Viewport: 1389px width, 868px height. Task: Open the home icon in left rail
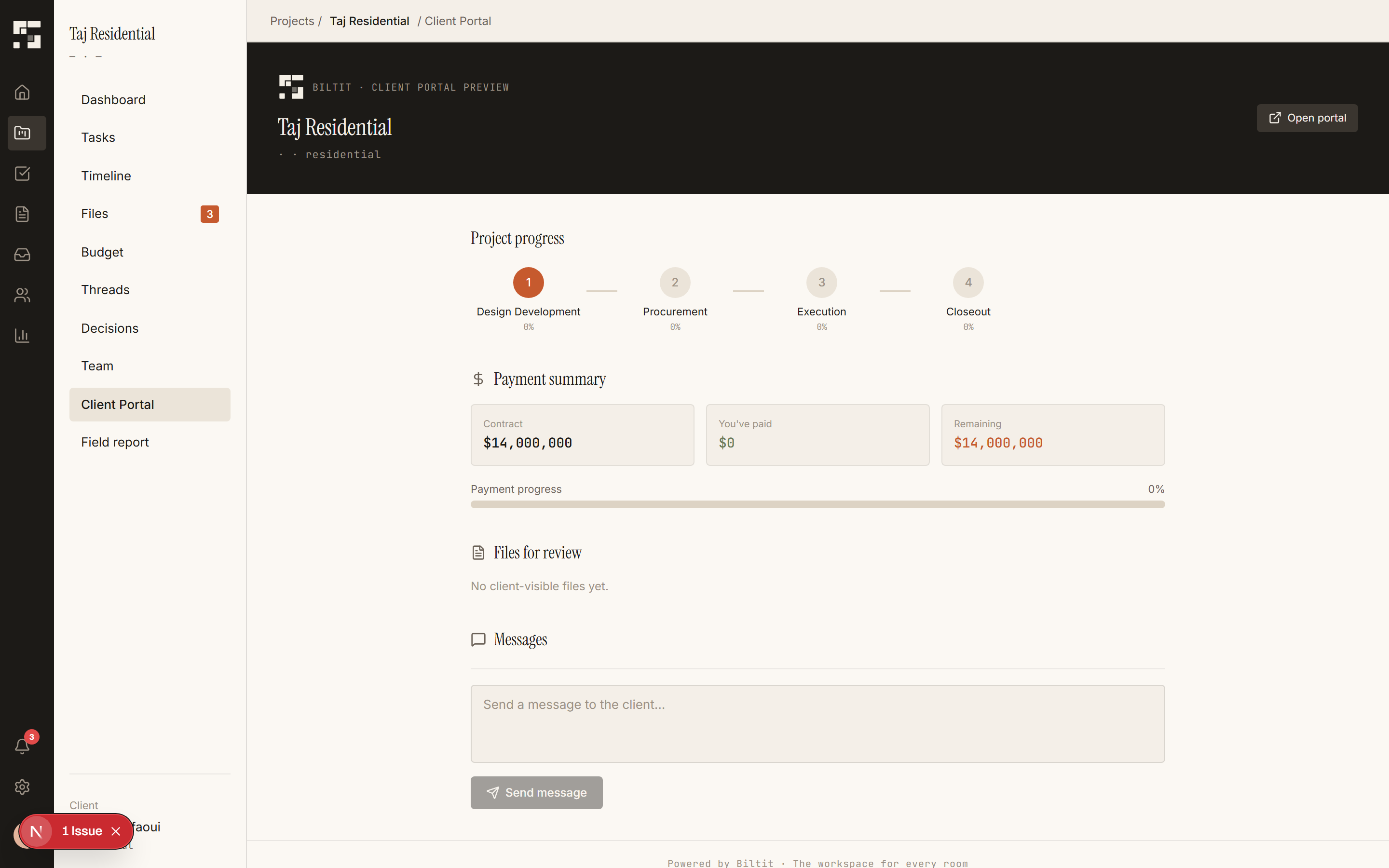[x=22, y=93]
